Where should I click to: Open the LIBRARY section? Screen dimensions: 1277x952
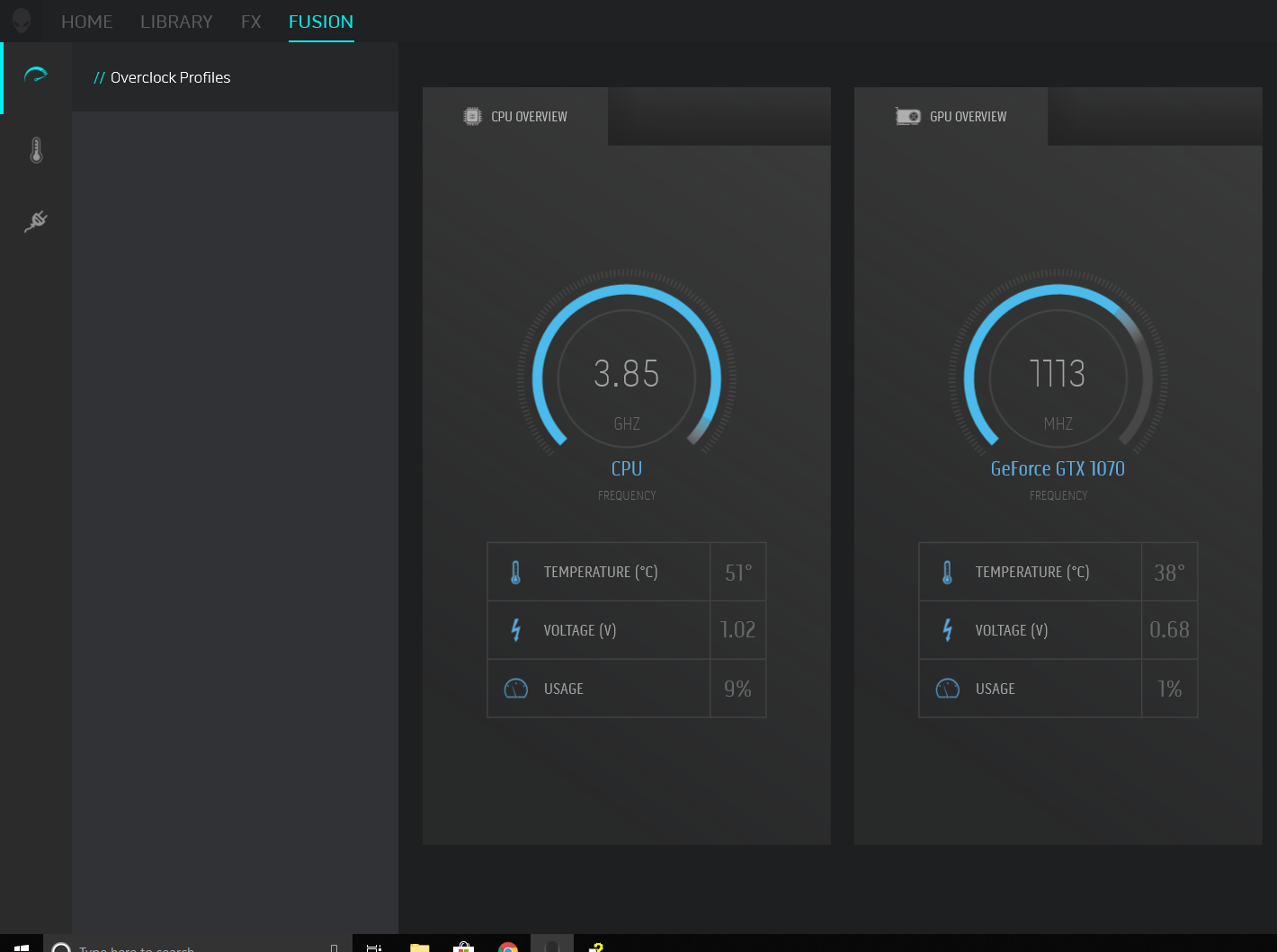(176, 21)
